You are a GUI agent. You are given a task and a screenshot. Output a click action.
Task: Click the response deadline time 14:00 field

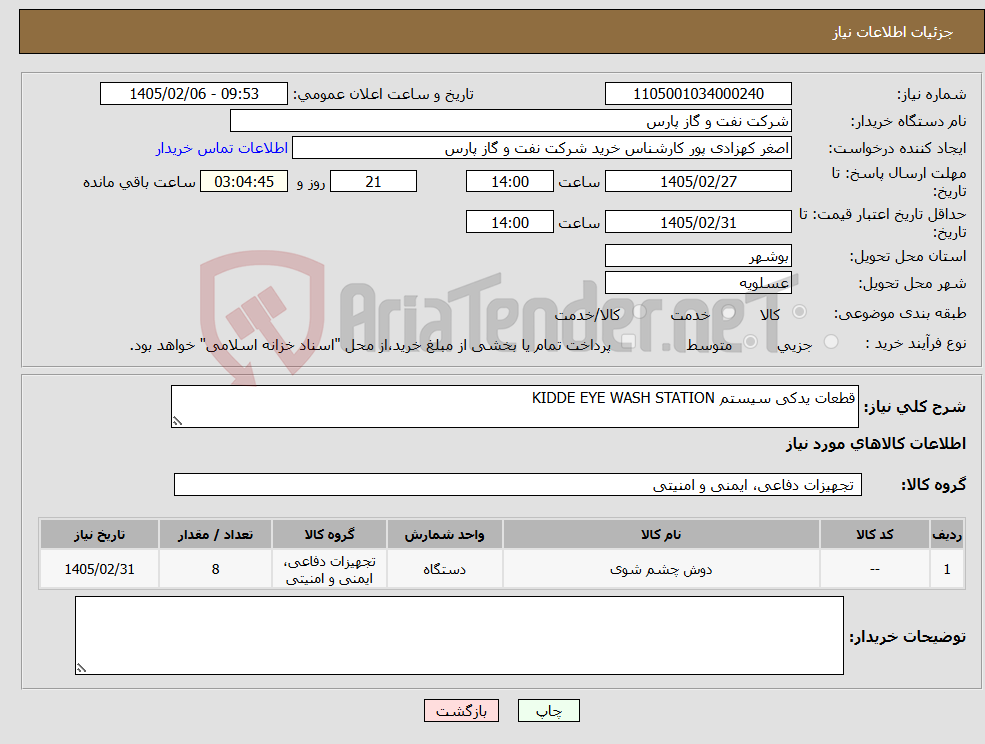tap(509, 182)
